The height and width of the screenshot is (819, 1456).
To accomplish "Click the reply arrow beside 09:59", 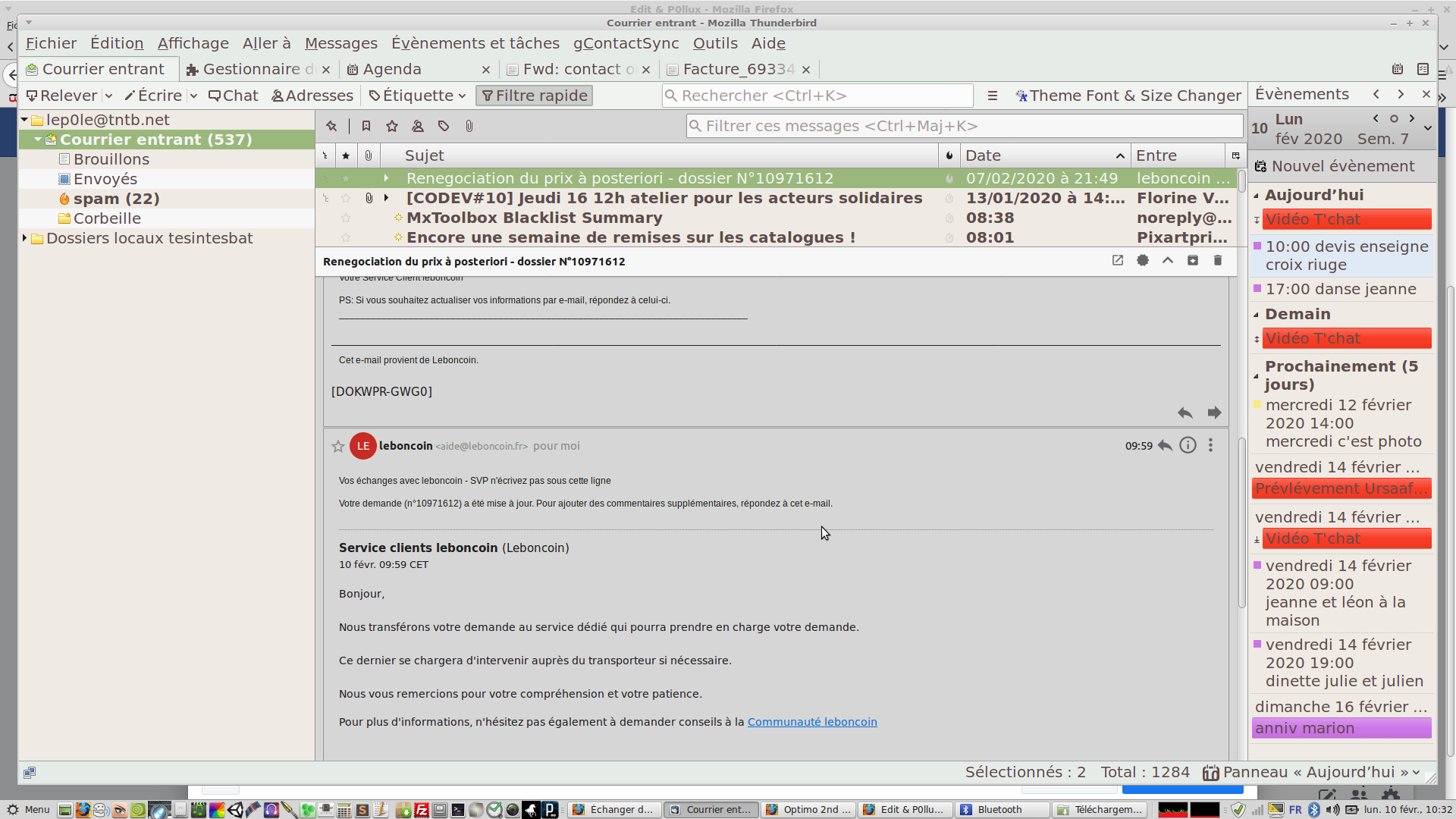I will coord(1166,446).
